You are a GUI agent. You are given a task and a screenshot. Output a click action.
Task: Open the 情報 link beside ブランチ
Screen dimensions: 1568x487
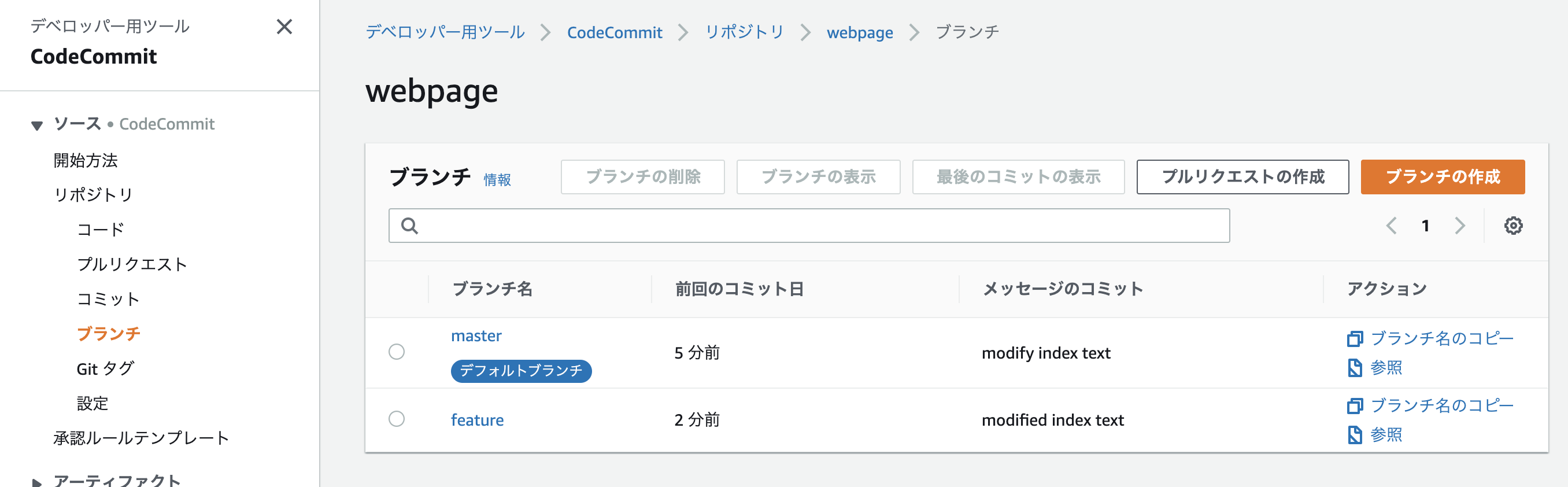(497, 179)
